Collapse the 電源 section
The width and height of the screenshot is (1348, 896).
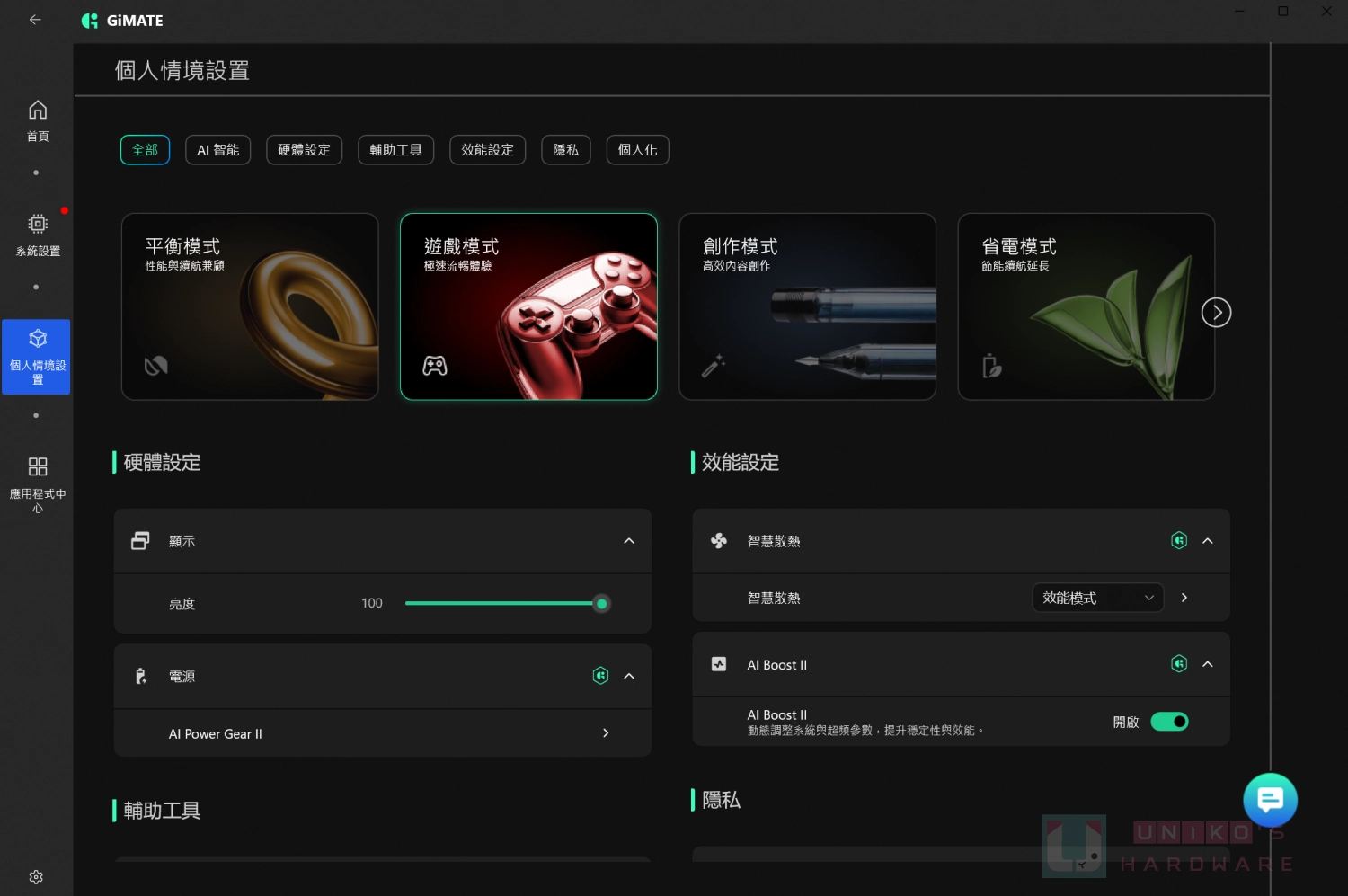click(629, 676)
